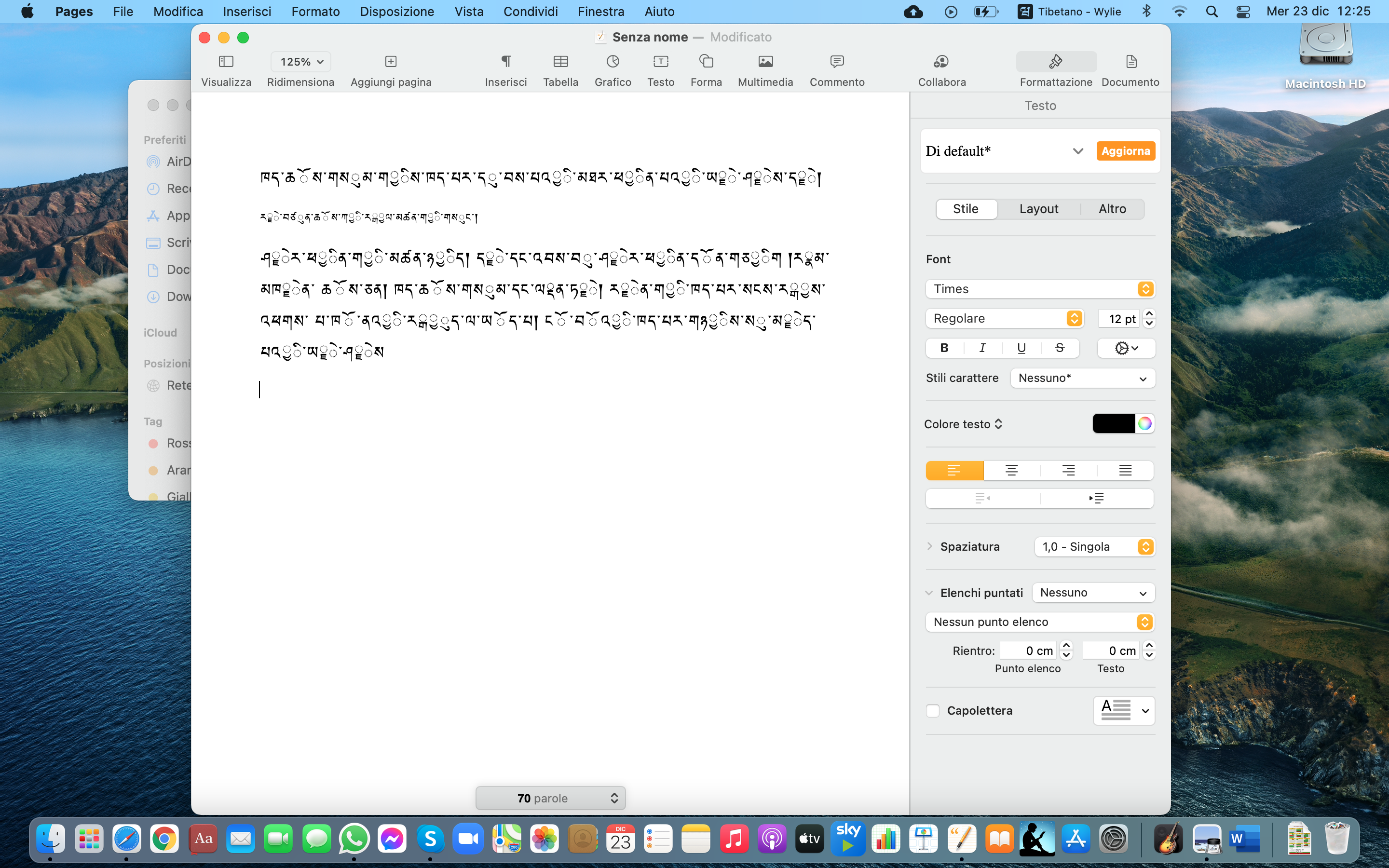The width and height of the screenshot is (1389, 868).
Task: Expand the Spaziatura section
Action: 930,546
